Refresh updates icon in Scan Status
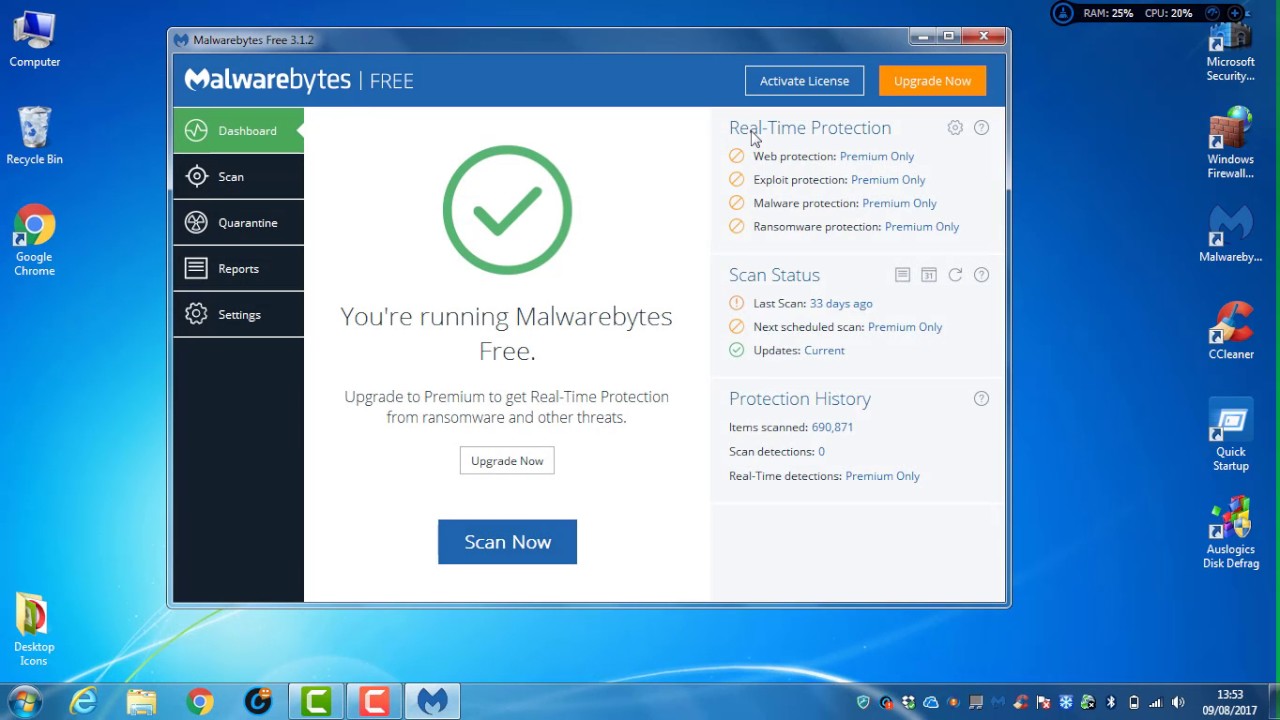The width and height of the screenshot is (1280, 720). pyautogui.click(x=955, y=275)
